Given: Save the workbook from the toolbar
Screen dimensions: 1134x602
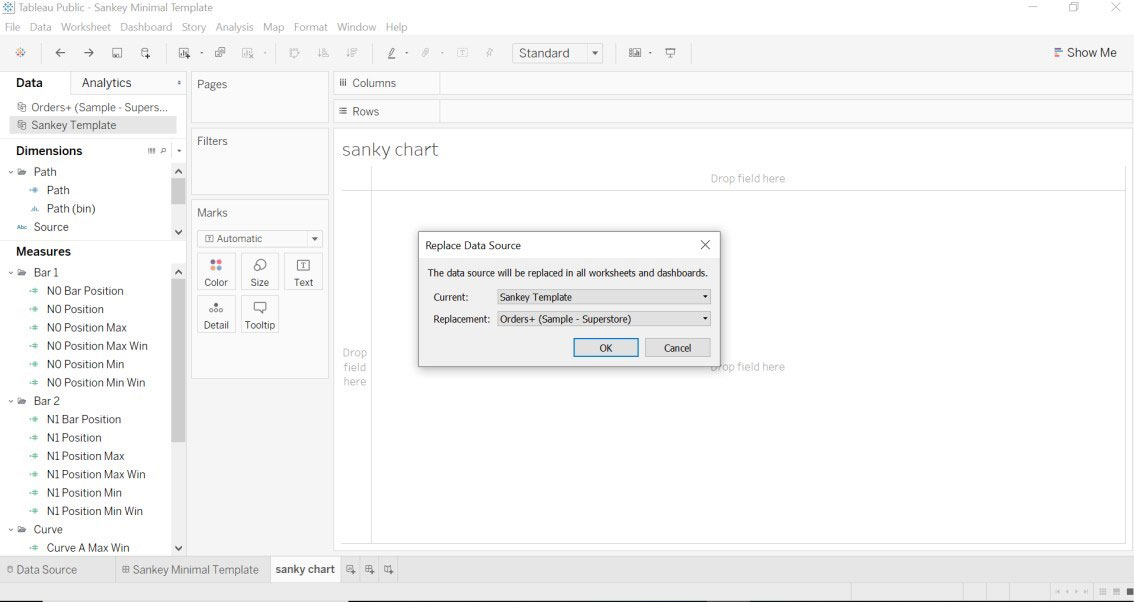Looking at the screenshot, I should (117, 52).
